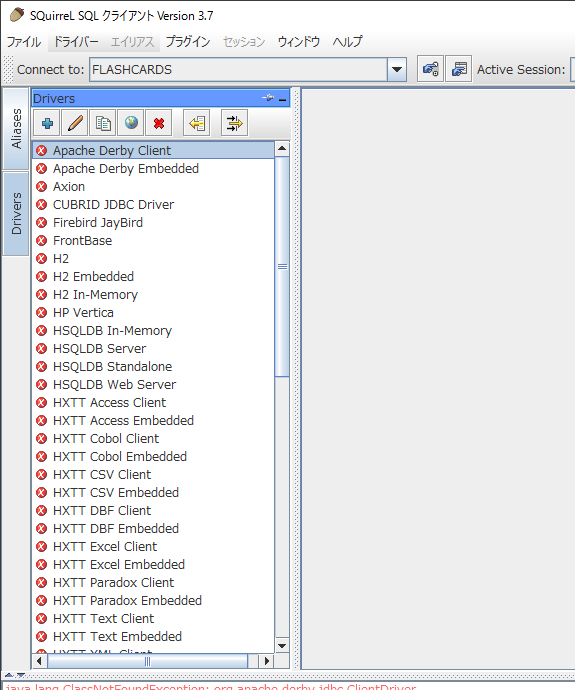Select HXTT Excel Embedded driver
The height and width of the screenshot is (690, 575).
tap(154, 565)
